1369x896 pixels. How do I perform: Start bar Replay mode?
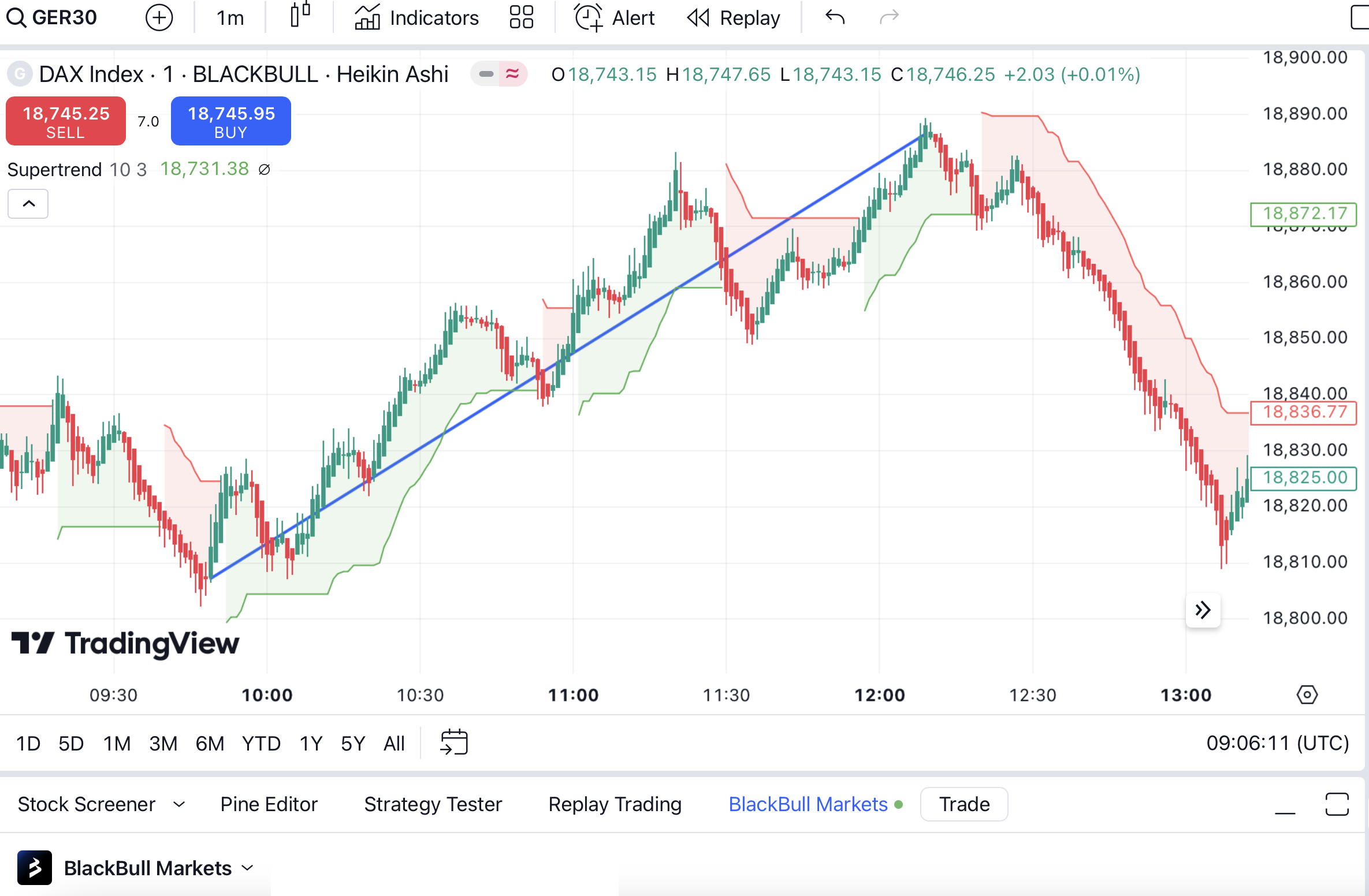pos(733,18)
